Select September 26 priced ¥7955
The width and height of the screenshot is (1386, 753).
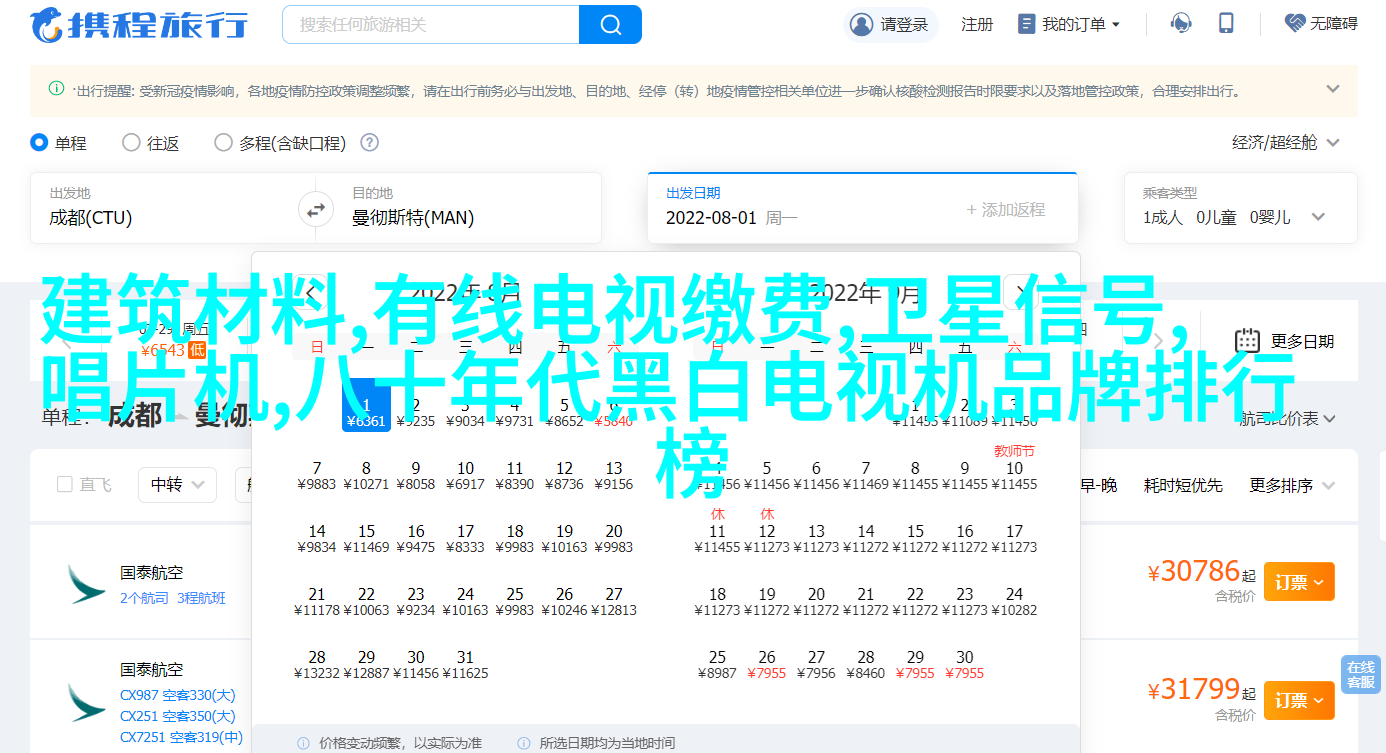[766, 664]
